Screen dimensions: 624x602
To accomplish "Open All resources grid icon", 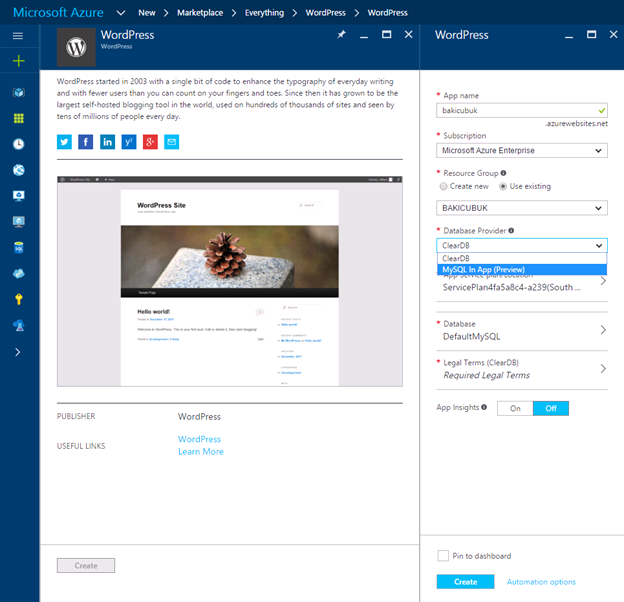I will (18, 118).
